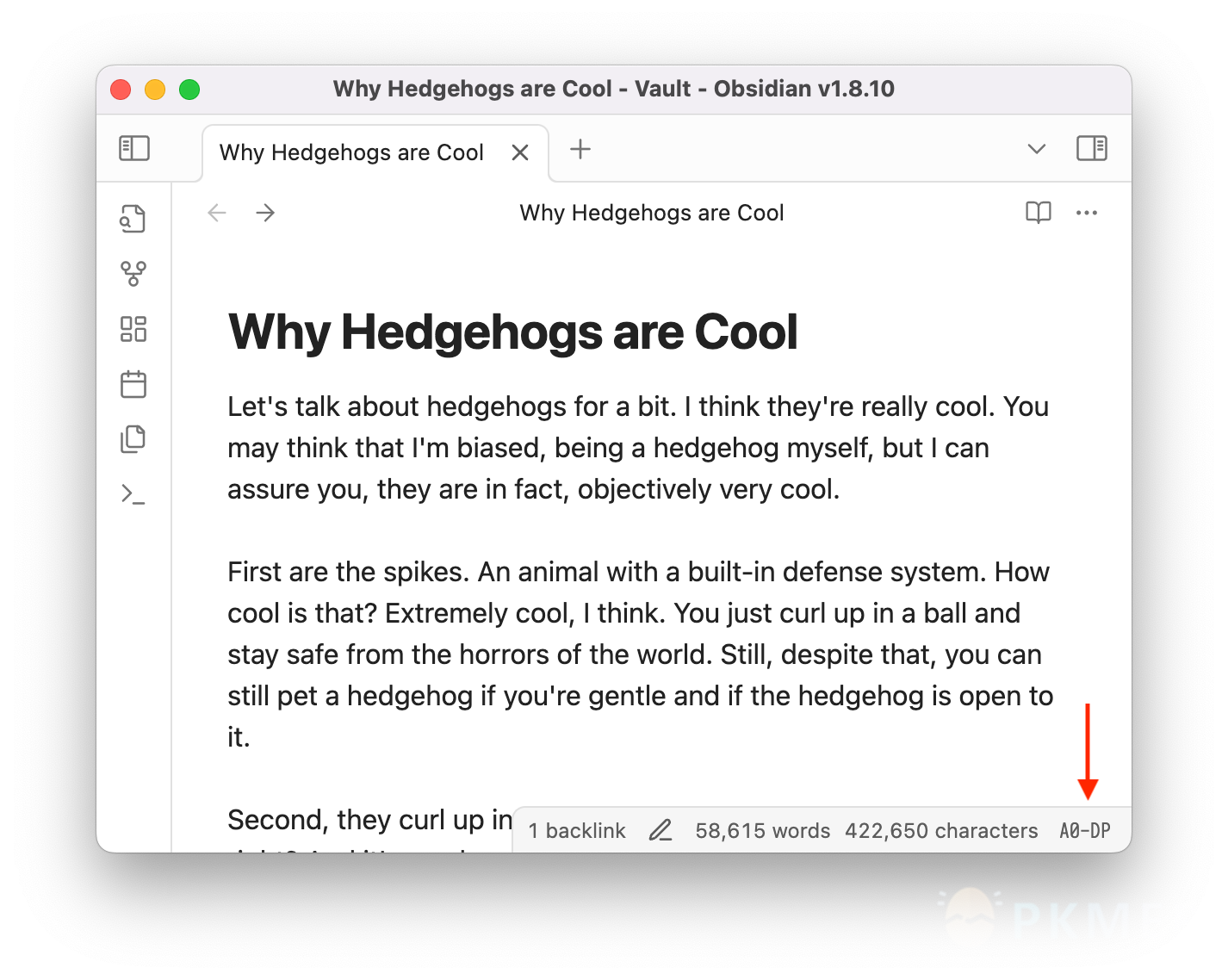Click the pencil editing mode status icon

click(661, 830)
